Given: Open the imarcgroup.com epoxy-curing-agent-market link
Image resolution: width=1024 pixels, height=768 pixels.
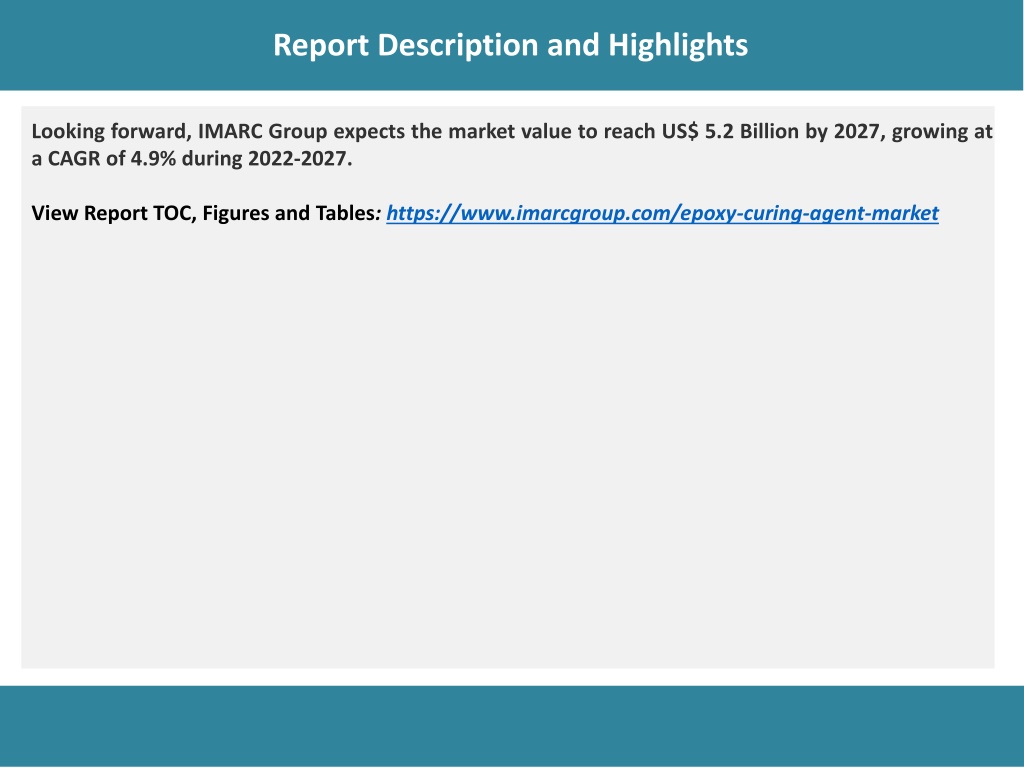Looking at the screenshot, I should click(662, 214).
